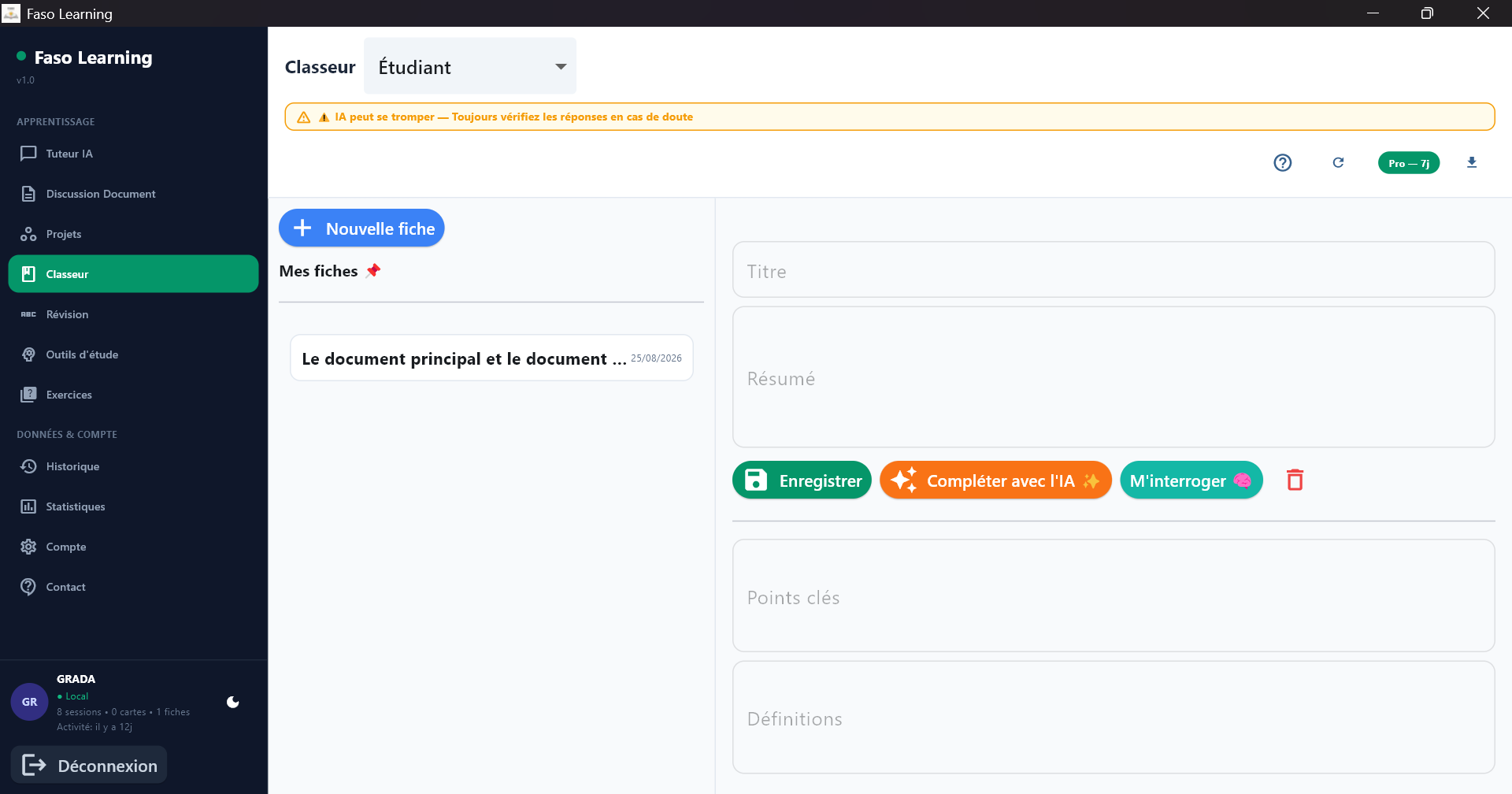View the Historique page
This screenshot has height=794, width=1512.
(x=133, y=466)
